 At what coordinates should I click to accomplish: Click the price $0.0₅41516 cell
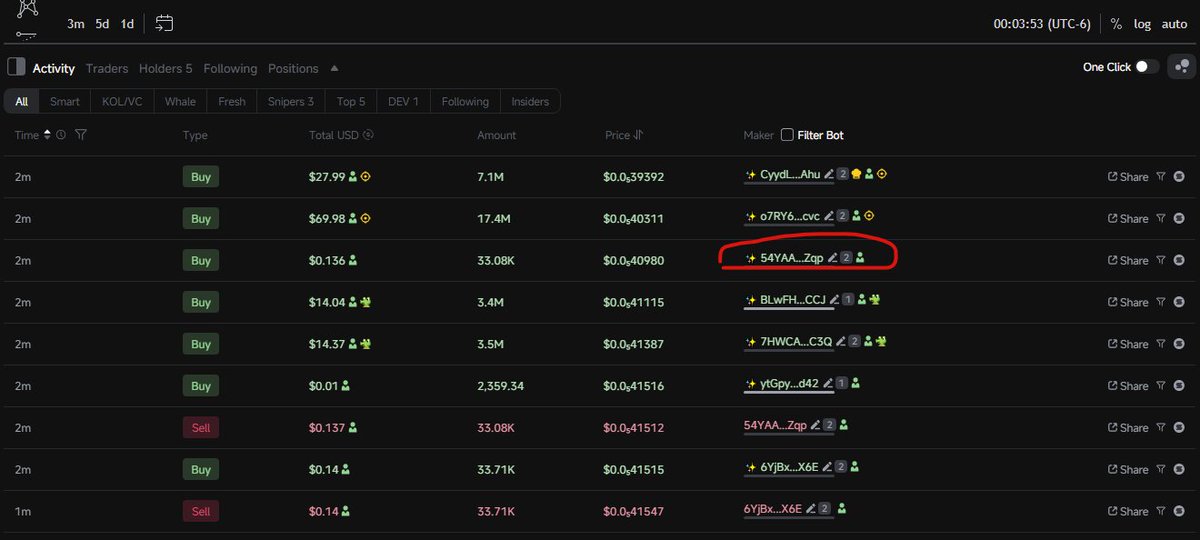[x=634, y=386]
